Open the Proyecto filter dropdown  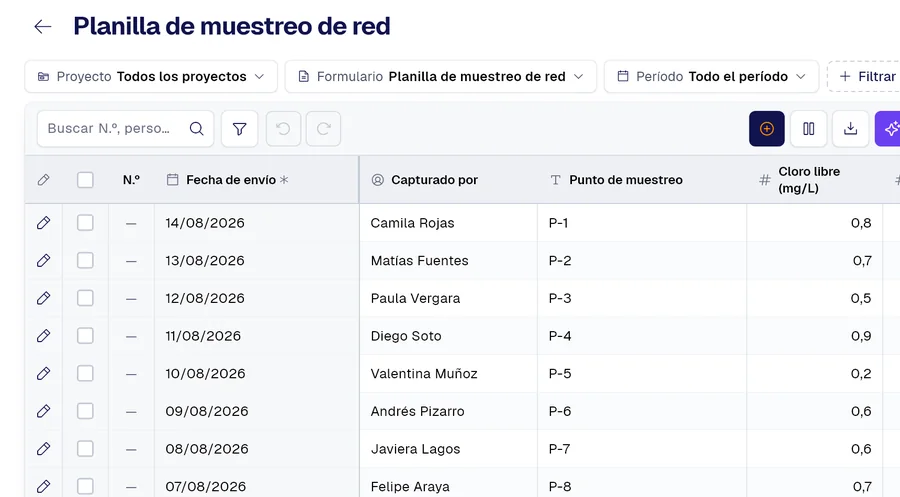151,76
